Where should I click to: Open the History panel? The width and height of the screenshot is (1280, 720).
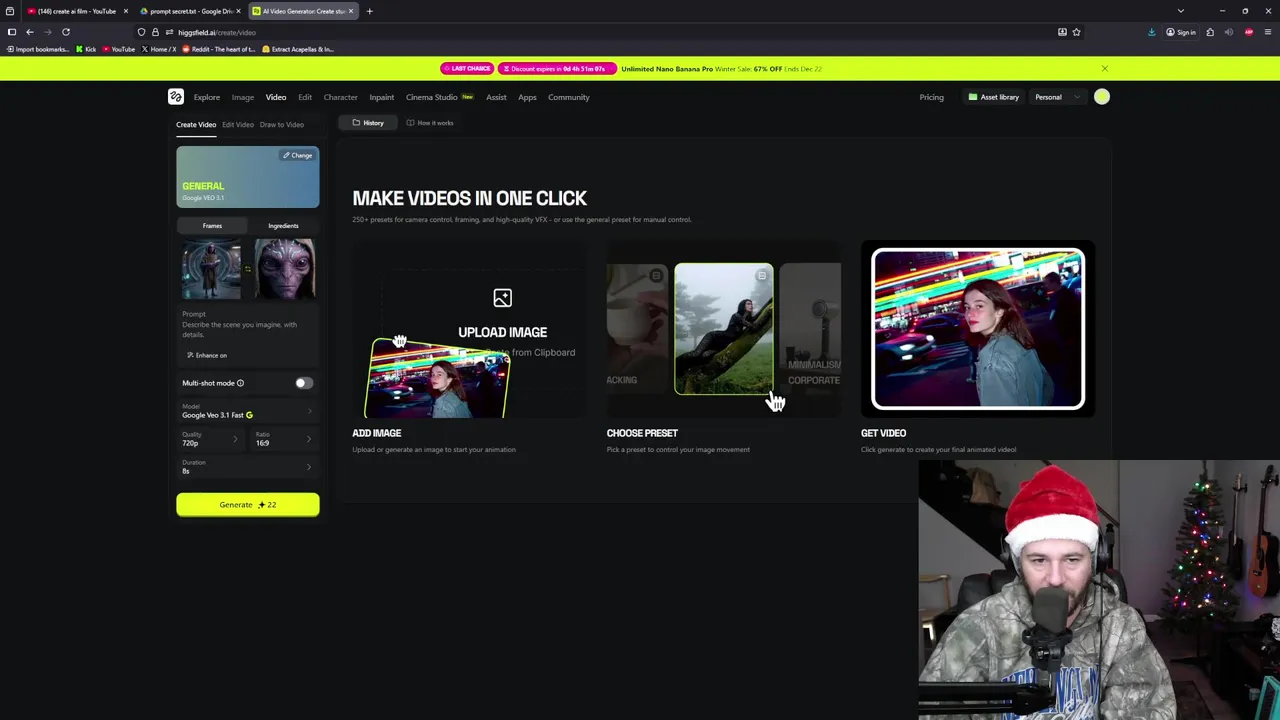point(368,123)
